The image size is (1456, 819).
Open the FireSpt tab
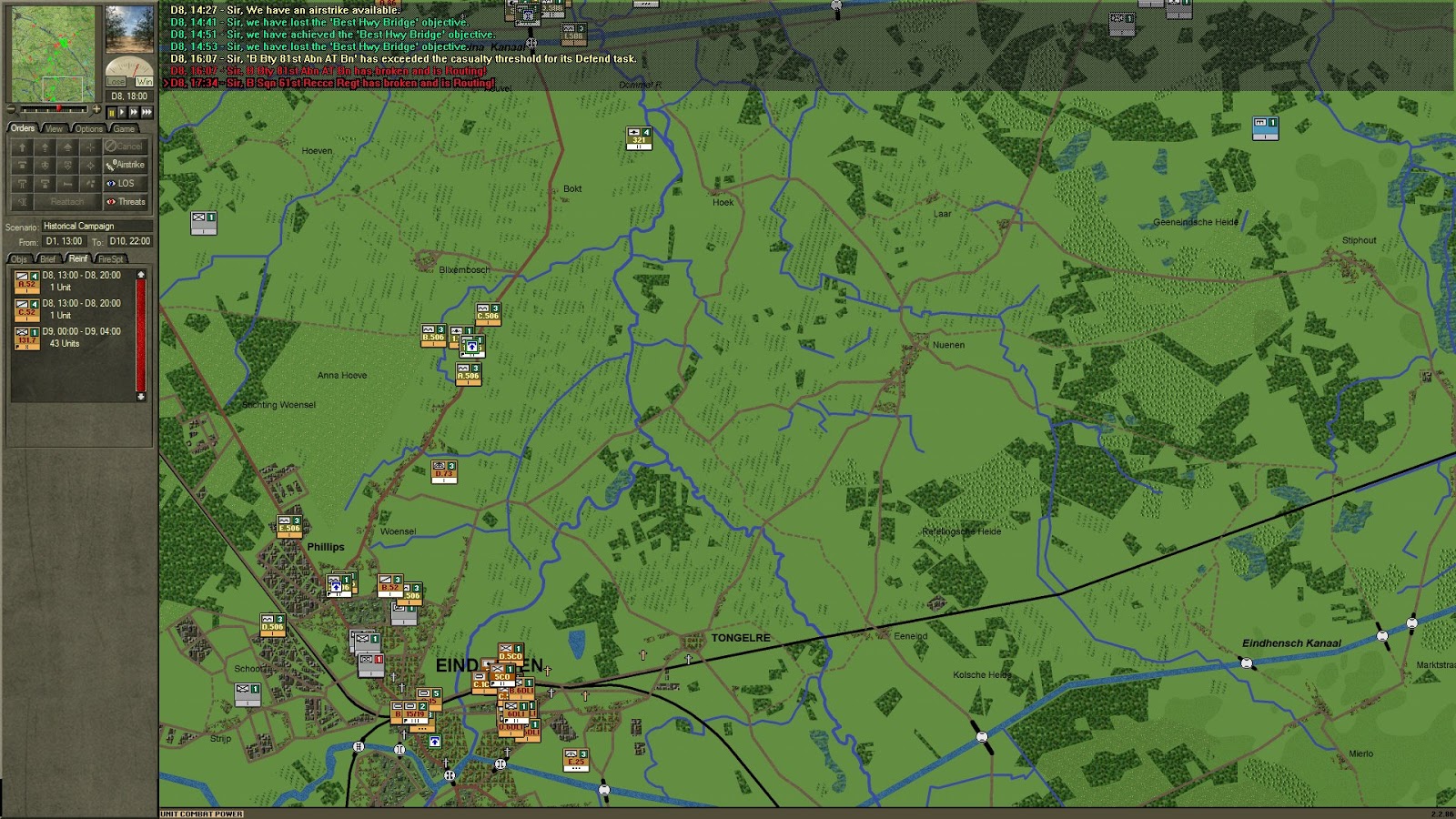[110, 258]
